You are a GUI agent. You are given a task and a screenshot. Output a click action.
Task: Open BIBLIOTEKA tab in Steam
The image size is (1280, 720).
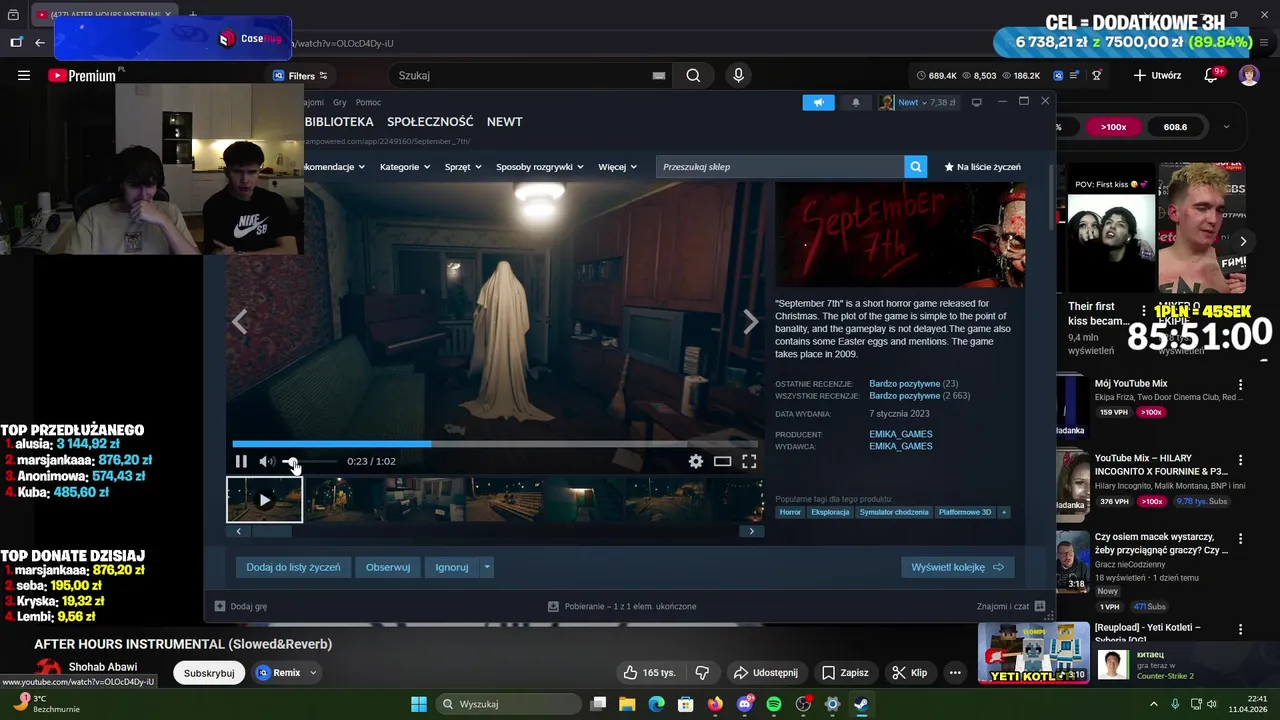pos(339,122)
